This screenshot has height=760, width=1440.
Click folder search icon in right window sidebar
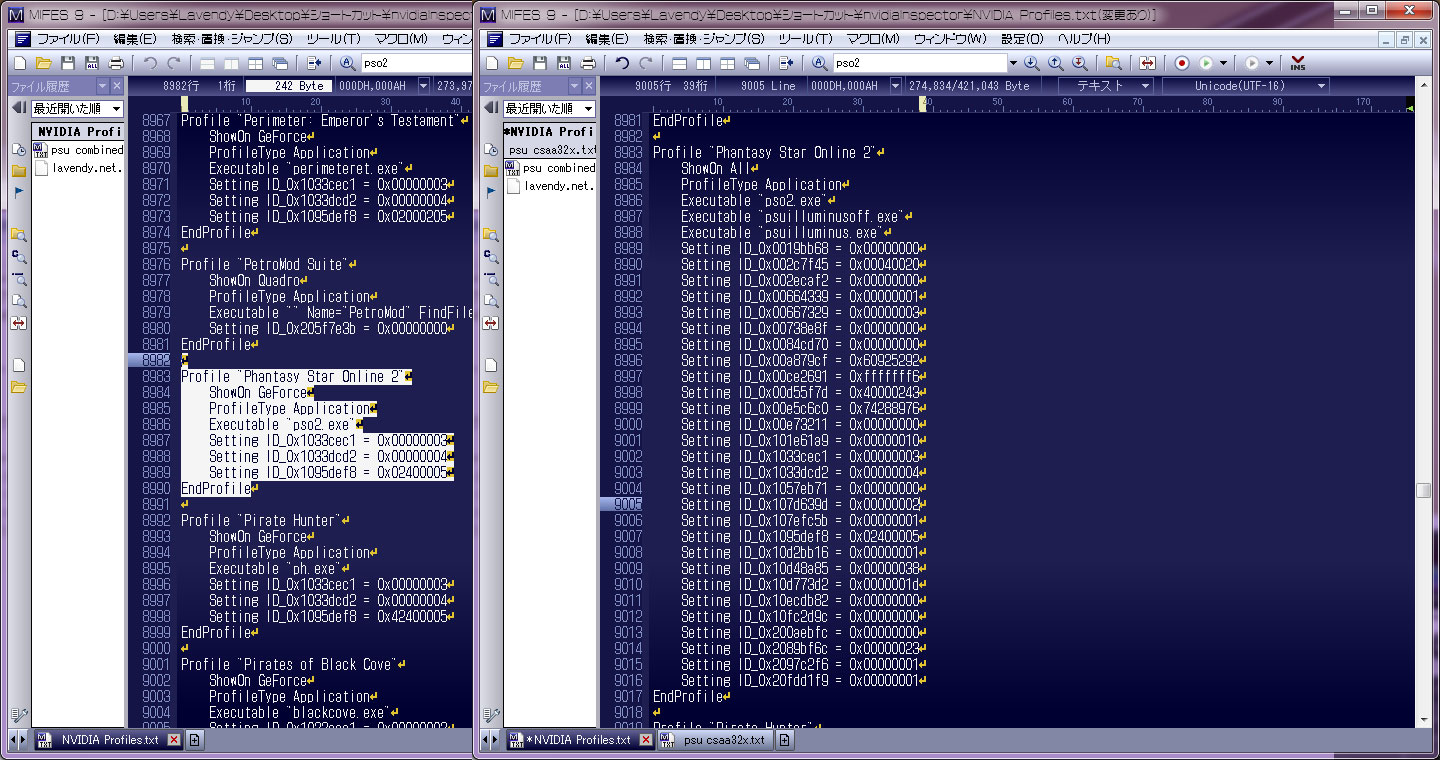pos(490,235)
